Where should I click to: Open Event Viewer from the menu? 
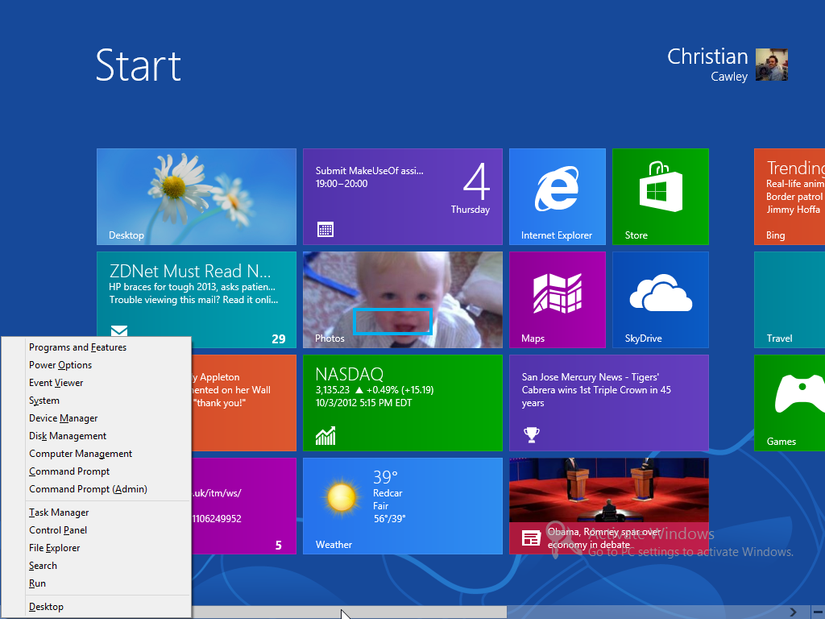coord(56,383)
